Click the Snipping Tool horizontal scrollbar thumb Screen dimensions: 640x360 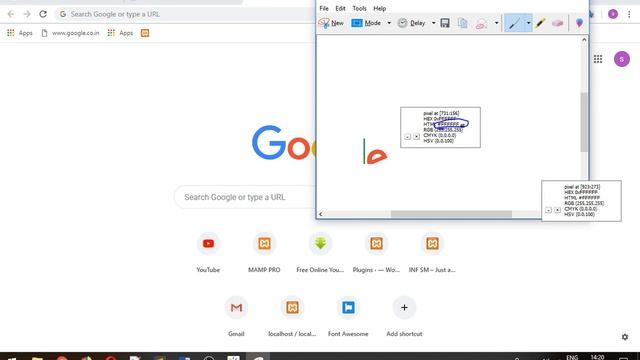tap(451, 214)
